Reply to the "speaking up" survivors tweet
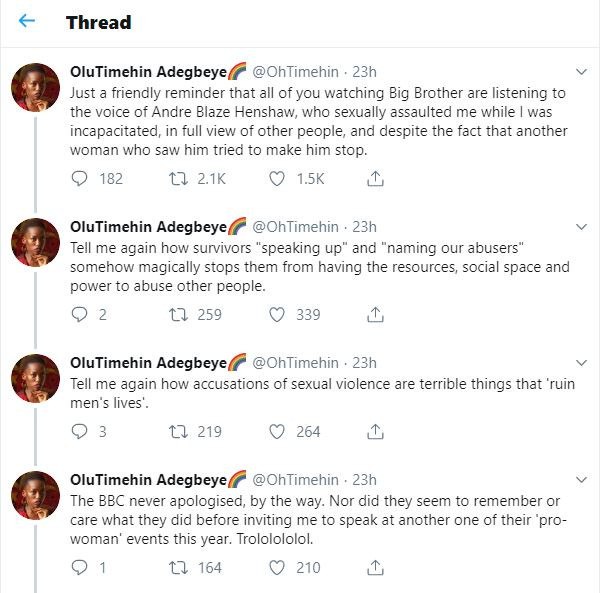Image resolution: width=606 pixels, height=593 pixels. (x=82, y=314)
